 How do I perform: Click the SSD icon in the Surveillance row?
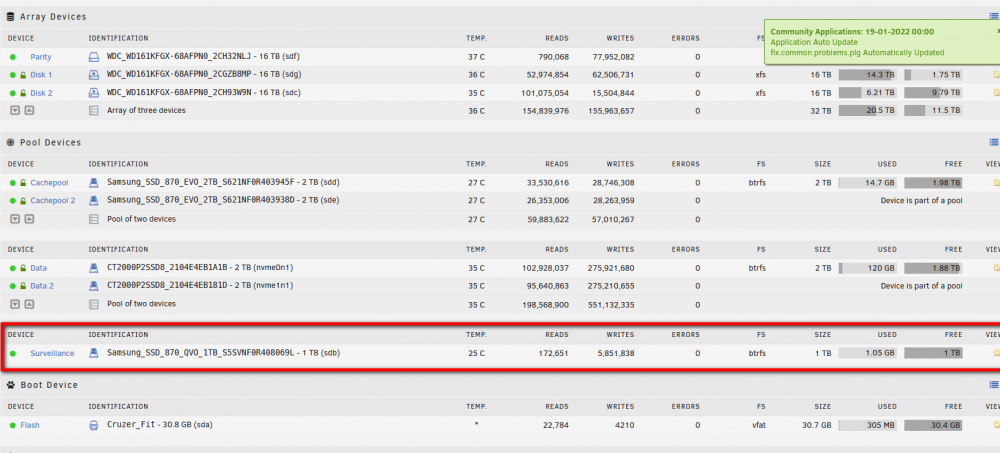(94, 353)
